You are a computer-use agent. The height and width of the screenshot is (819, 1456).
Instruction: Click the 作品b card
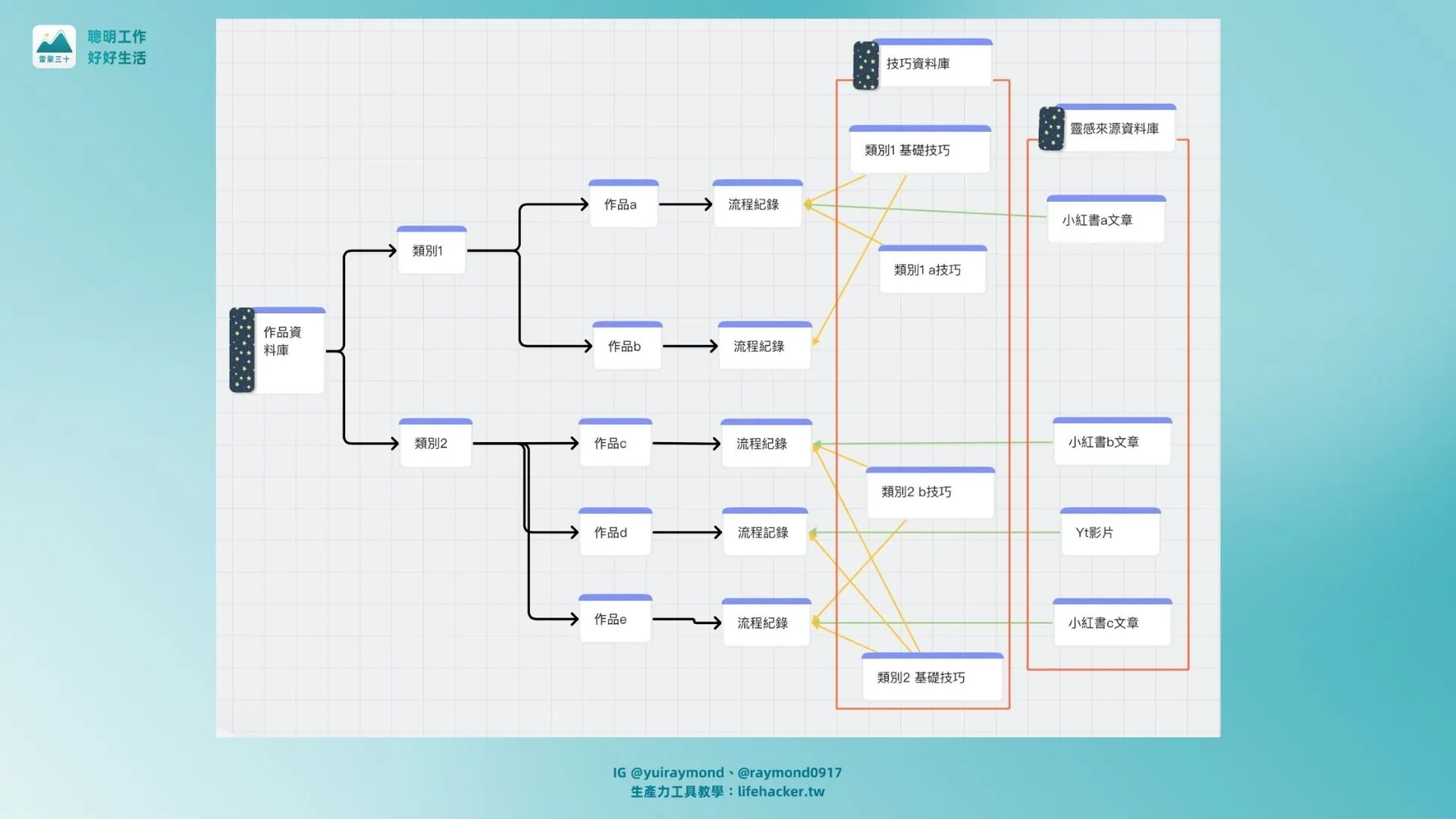click(626, 347)
